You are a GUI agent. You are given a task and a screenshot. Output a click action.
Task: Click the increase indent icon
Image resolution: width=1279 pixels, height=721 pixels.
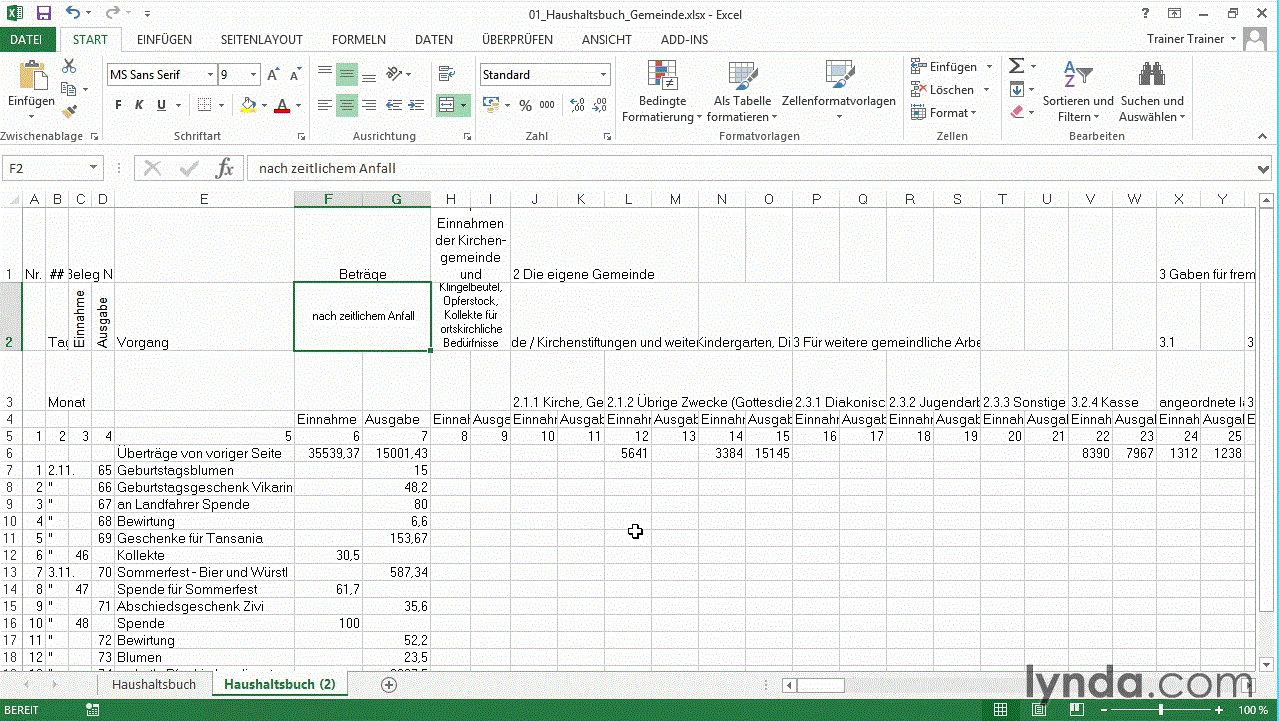pyautogui.click(x=414, y=105)
